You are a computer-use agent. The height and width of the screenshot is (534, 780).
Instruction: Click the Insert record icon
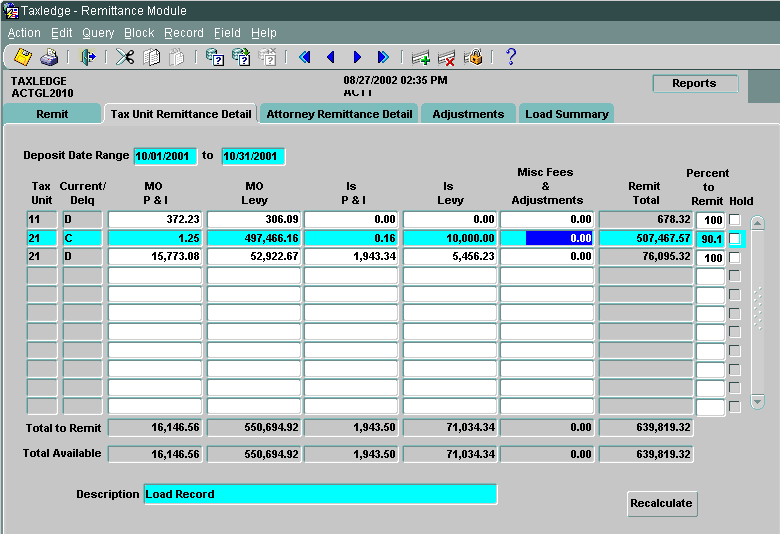click(420, 57)
